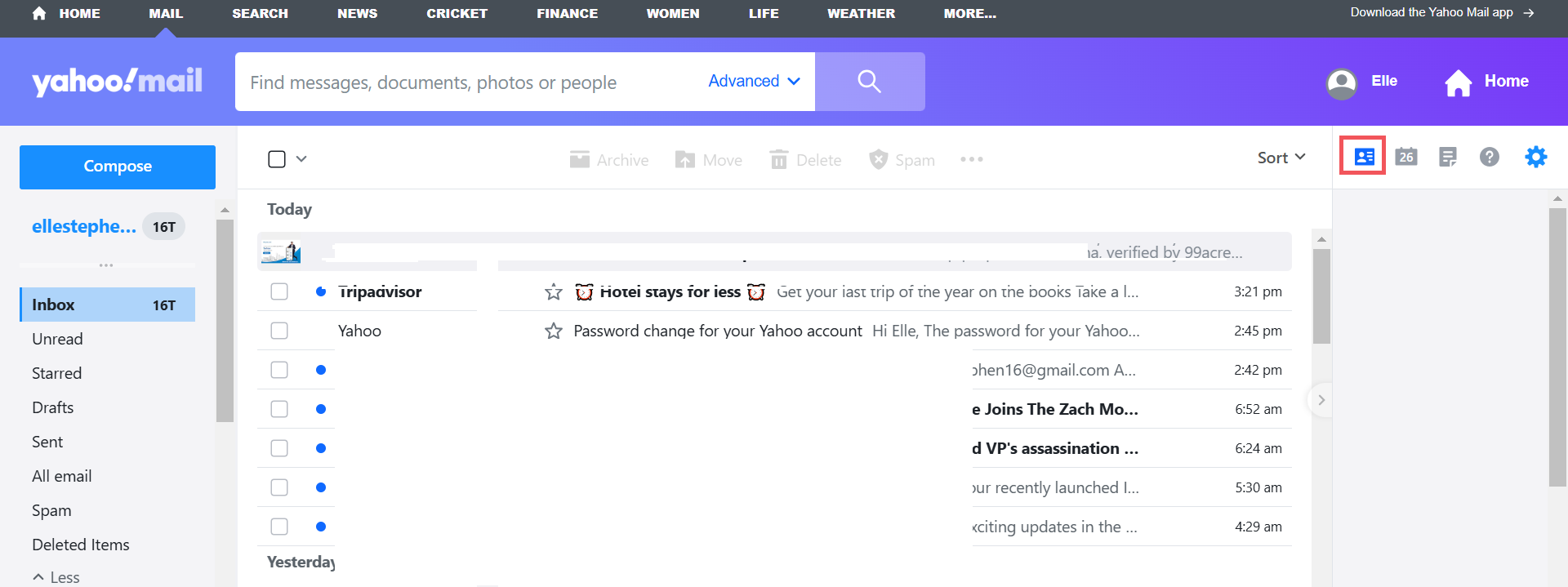Click the Move toolbar icon
The image size is (1568, 587).
pos(685,159)
